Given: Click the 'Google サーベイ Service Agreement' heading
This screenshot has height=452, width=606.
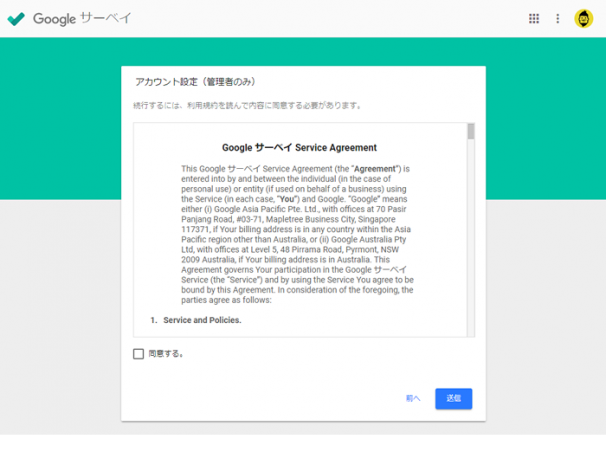Looking at the screenshot, I should [299, 148].
